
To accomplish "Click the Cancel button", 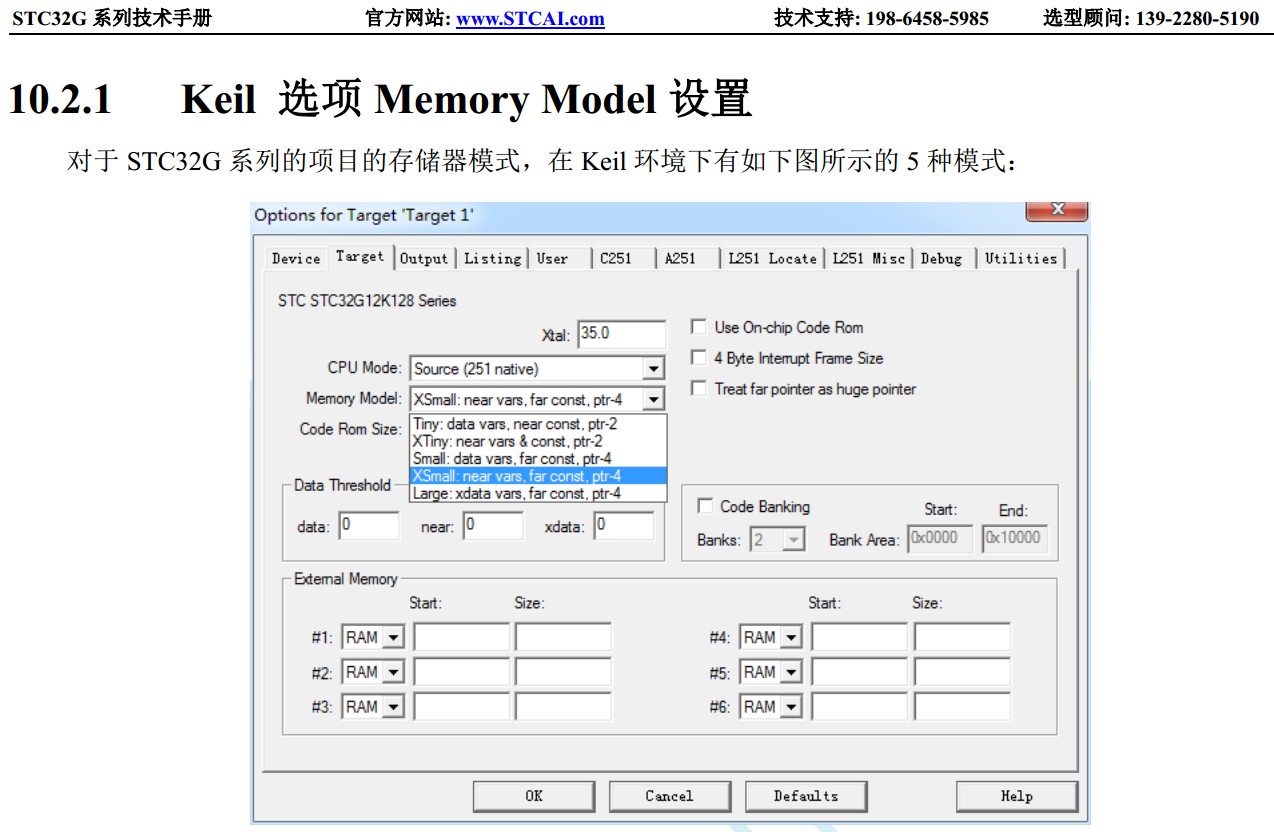I will (669, 796).
